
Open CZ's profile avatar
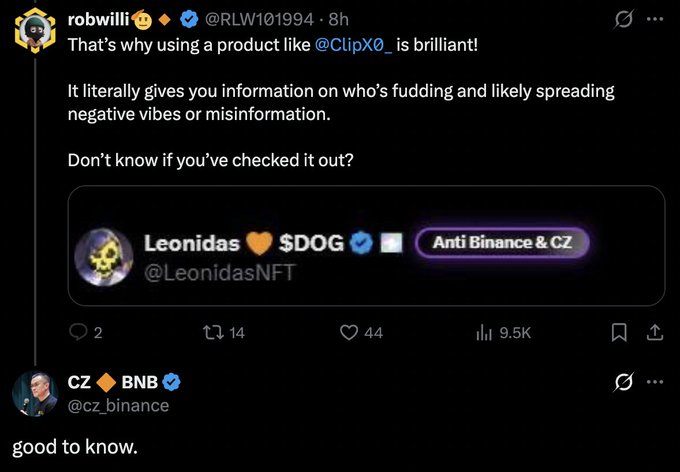tap(34, 393)
